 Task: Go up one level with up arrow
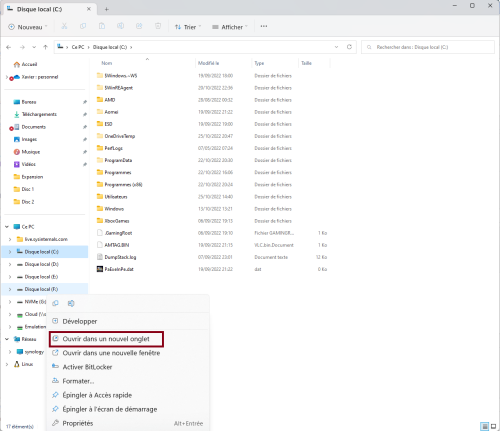[x=45, y=47]
